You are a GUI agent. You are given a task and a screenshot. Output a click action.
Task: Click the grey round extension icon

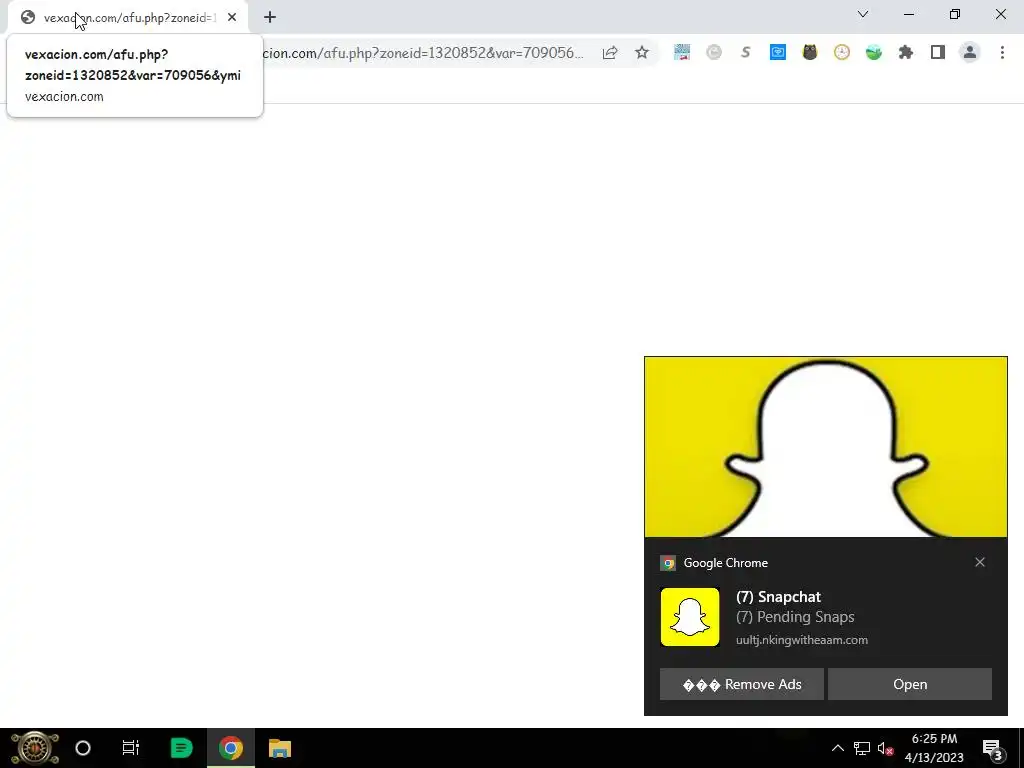click(714, 52)
